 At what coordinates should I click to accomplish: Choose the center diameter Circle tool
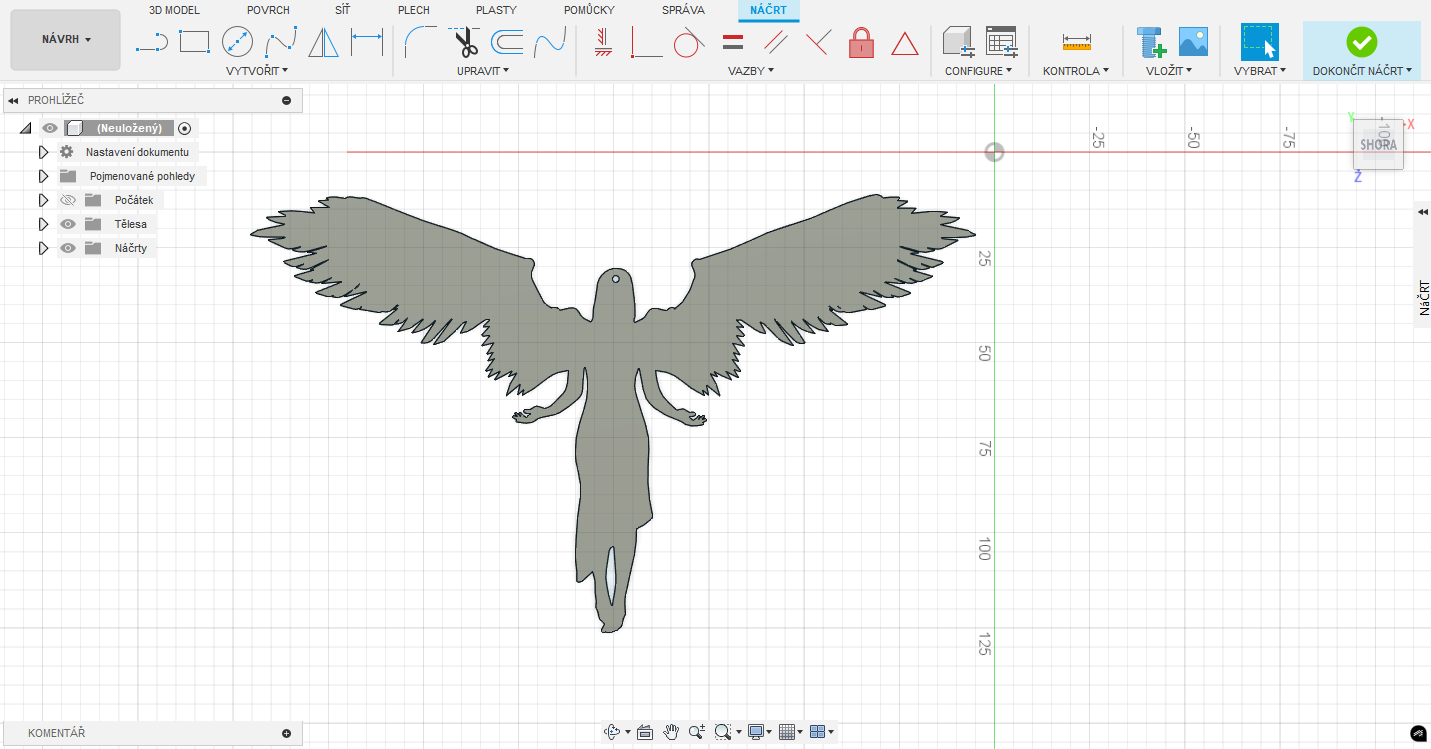click(x=237, y=42)
